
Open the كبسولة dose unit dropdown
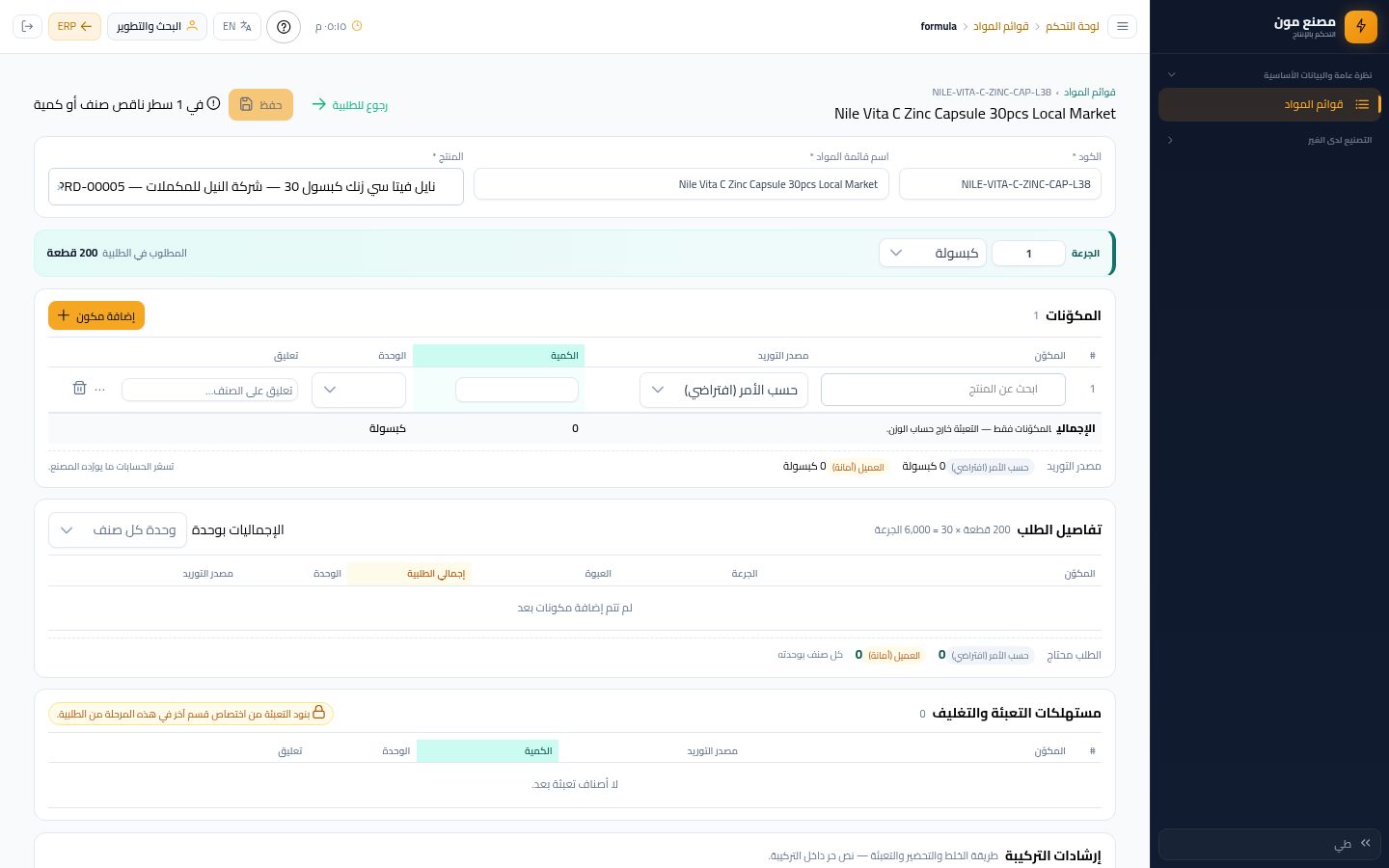tap(933, 253)
